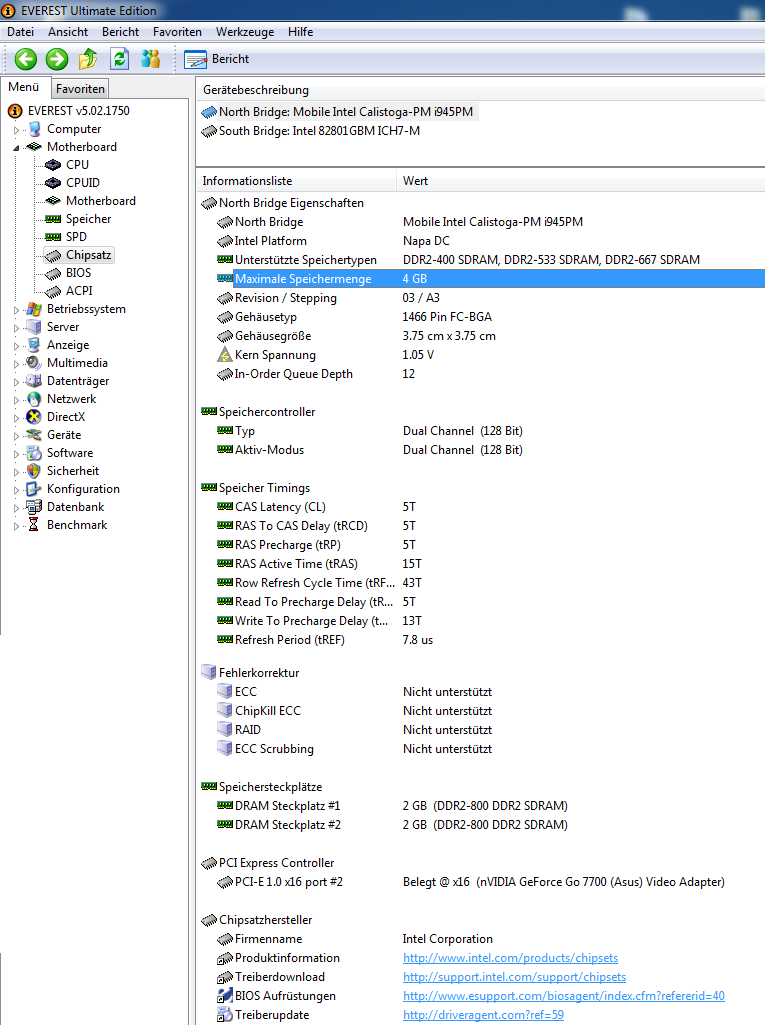Open the intel.com products chipsets link
This screenshot has height=1025, width=765.
click(511, 958)
